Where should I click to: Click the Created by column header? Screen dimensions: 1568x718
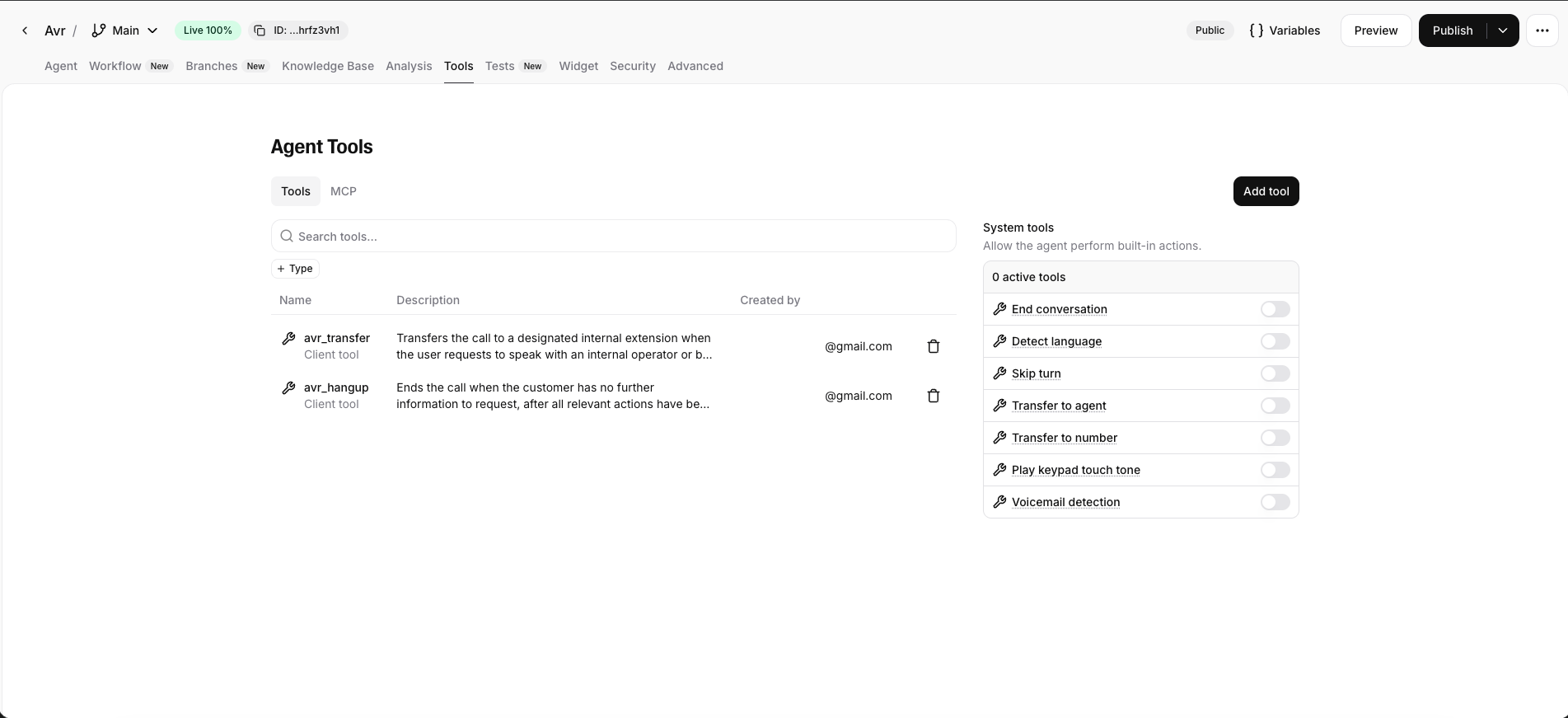pyautogui.click(x=770, y=300)
